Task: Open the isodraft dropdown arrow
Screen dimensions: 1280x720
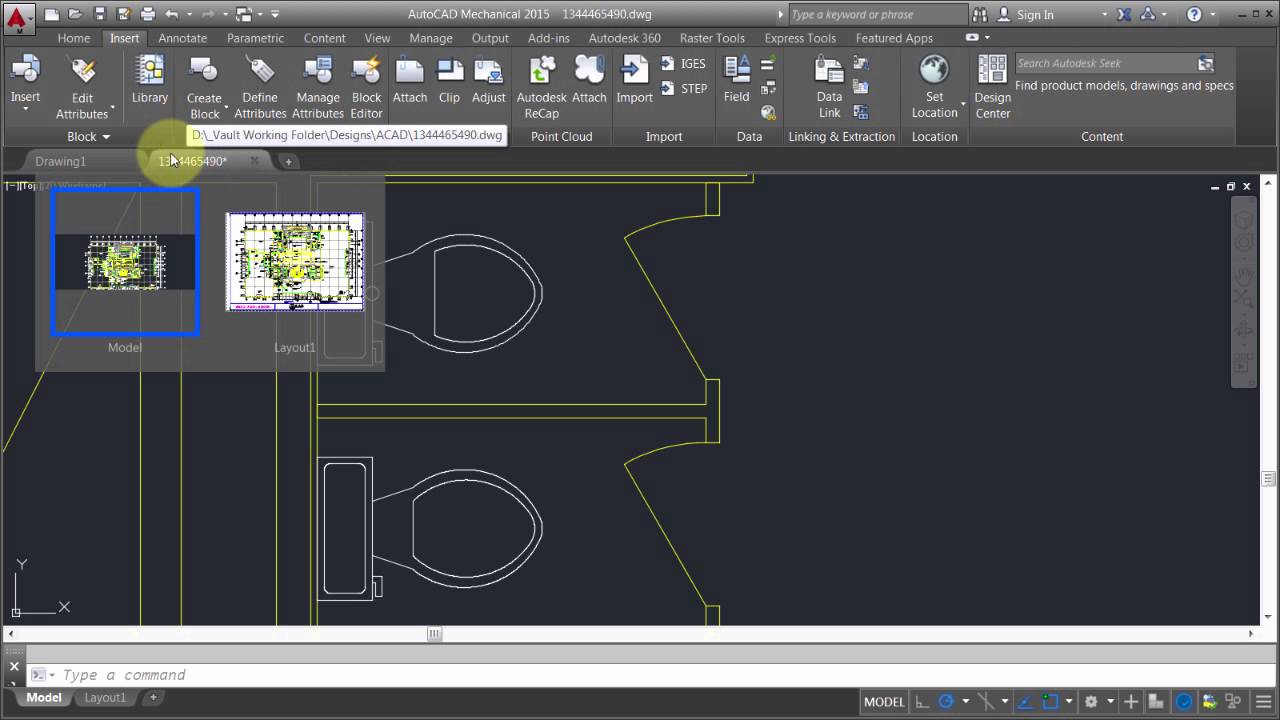Action: [x=1004, y=702]
